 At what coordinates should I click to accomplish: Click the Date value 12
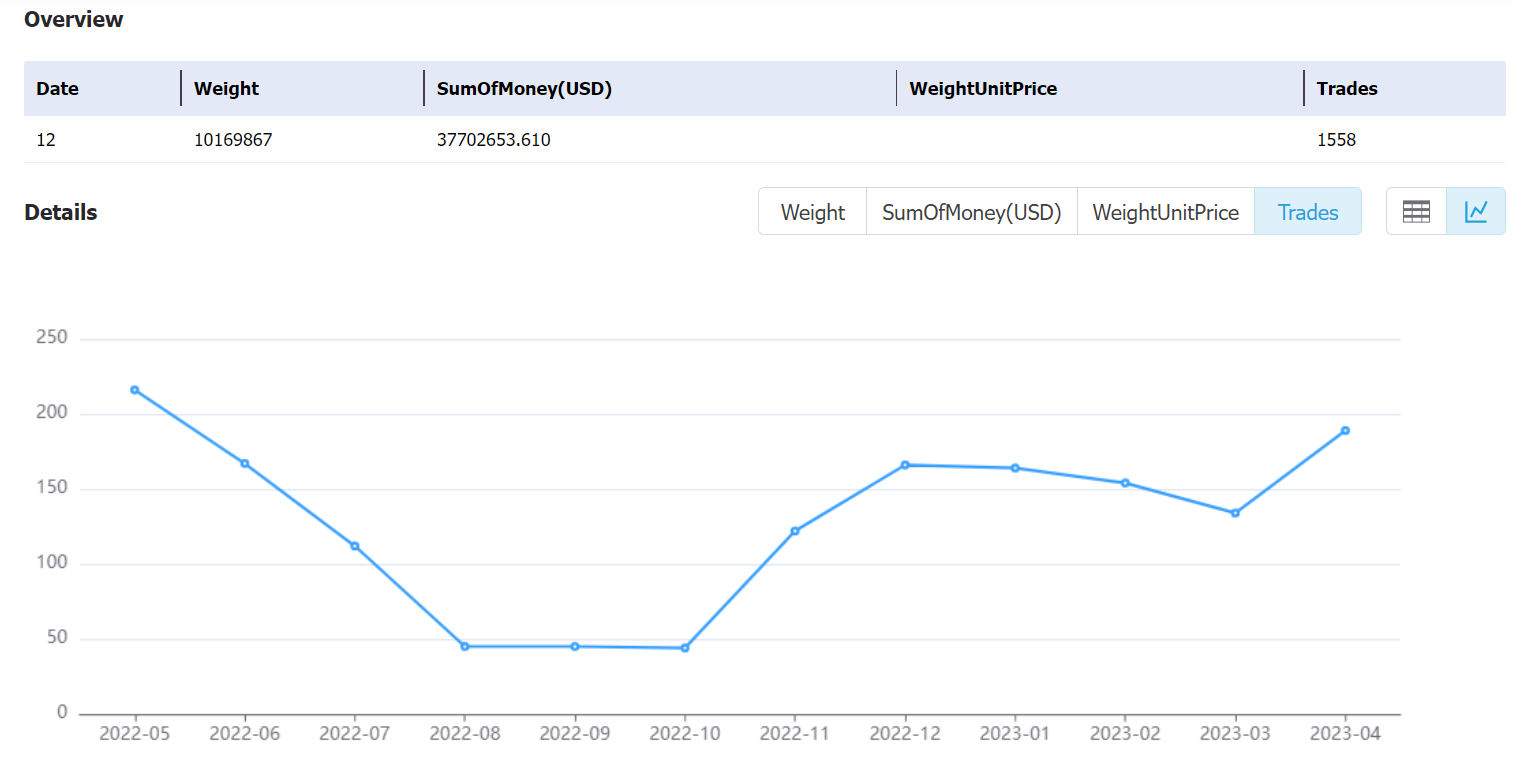pyautogui.click(x=46, y=140)
